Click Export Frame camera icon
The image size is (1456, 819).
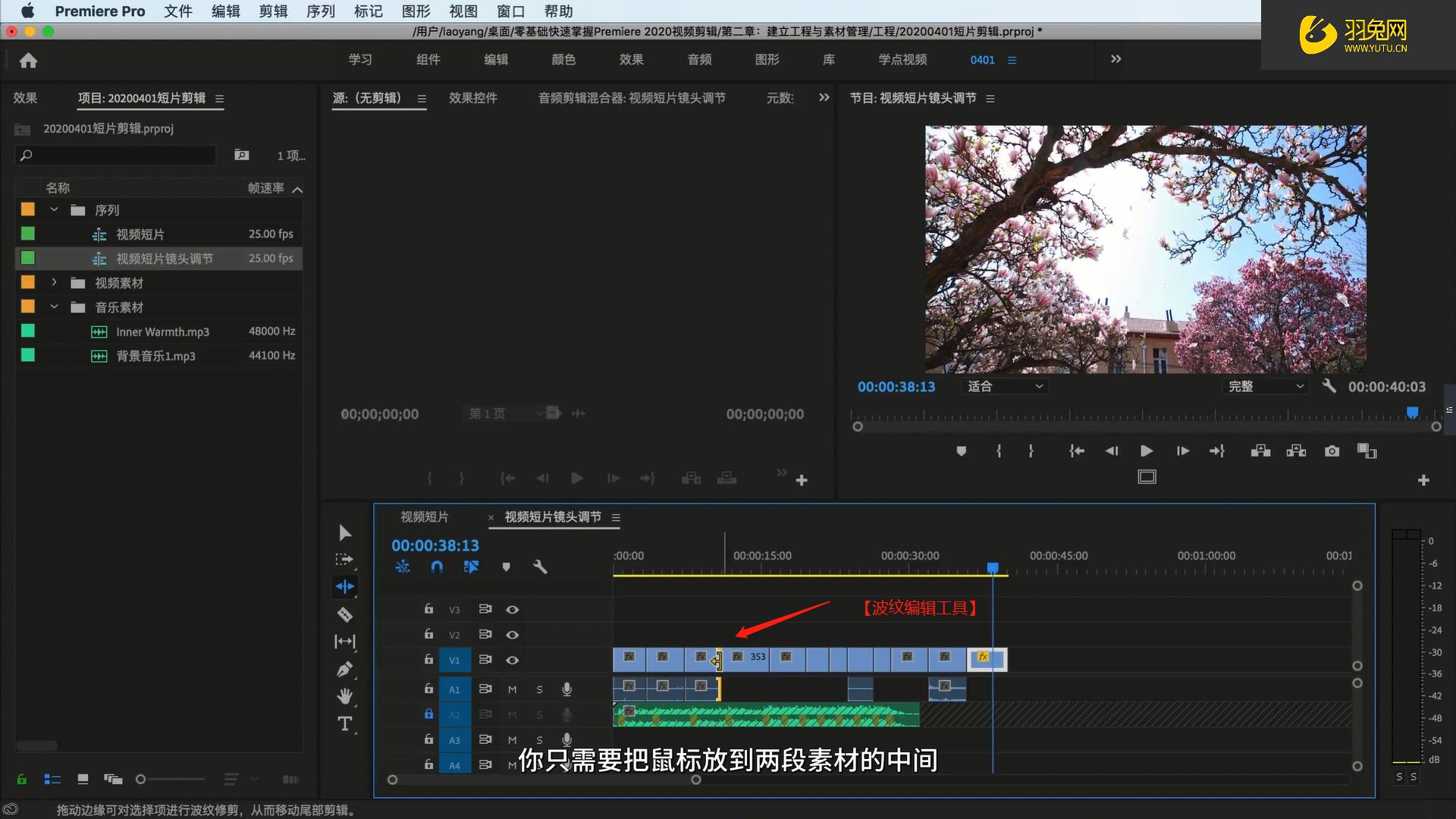point(1332,451)
